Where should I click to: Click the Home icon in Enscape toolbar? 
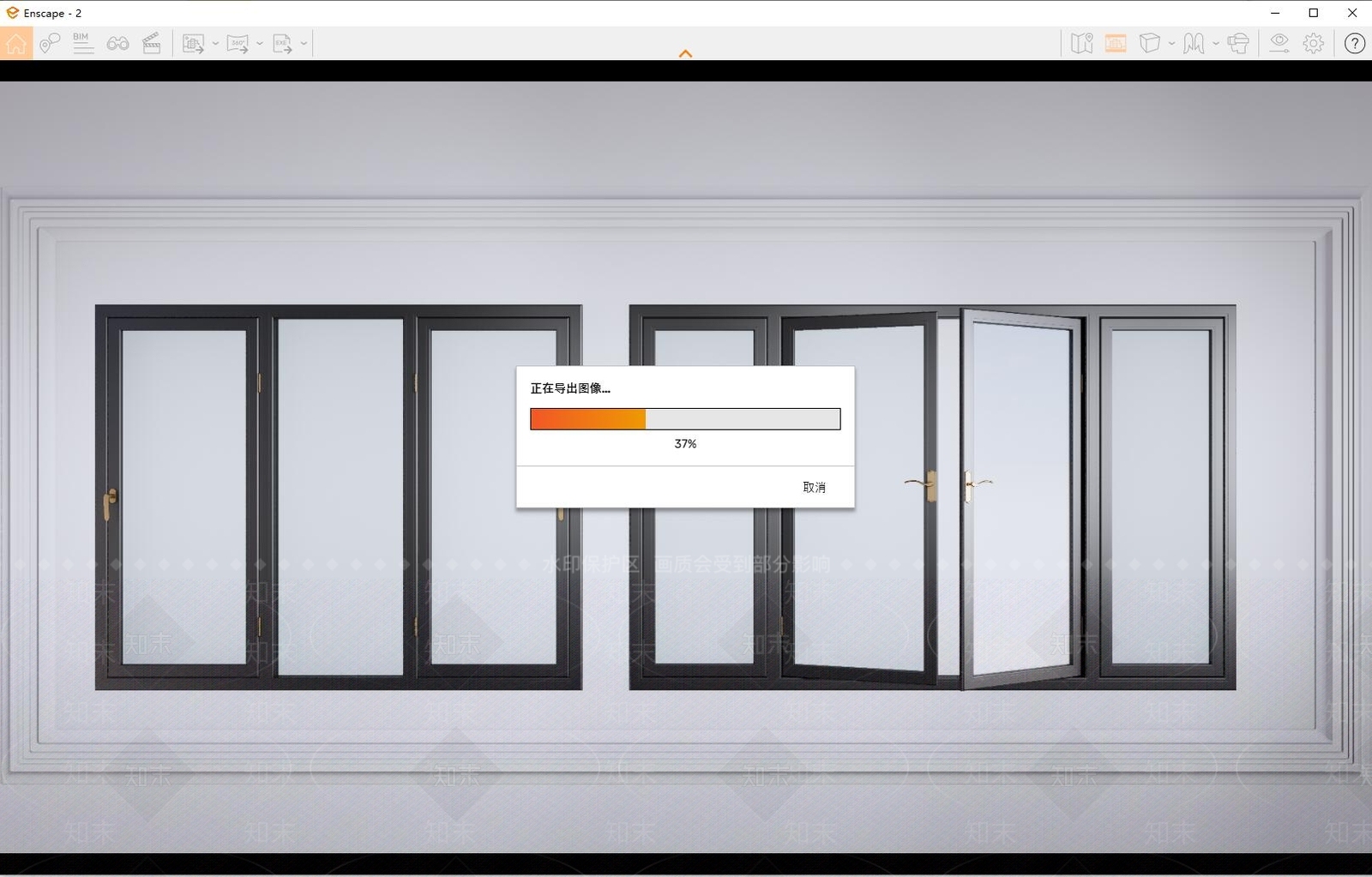[16, 43]
